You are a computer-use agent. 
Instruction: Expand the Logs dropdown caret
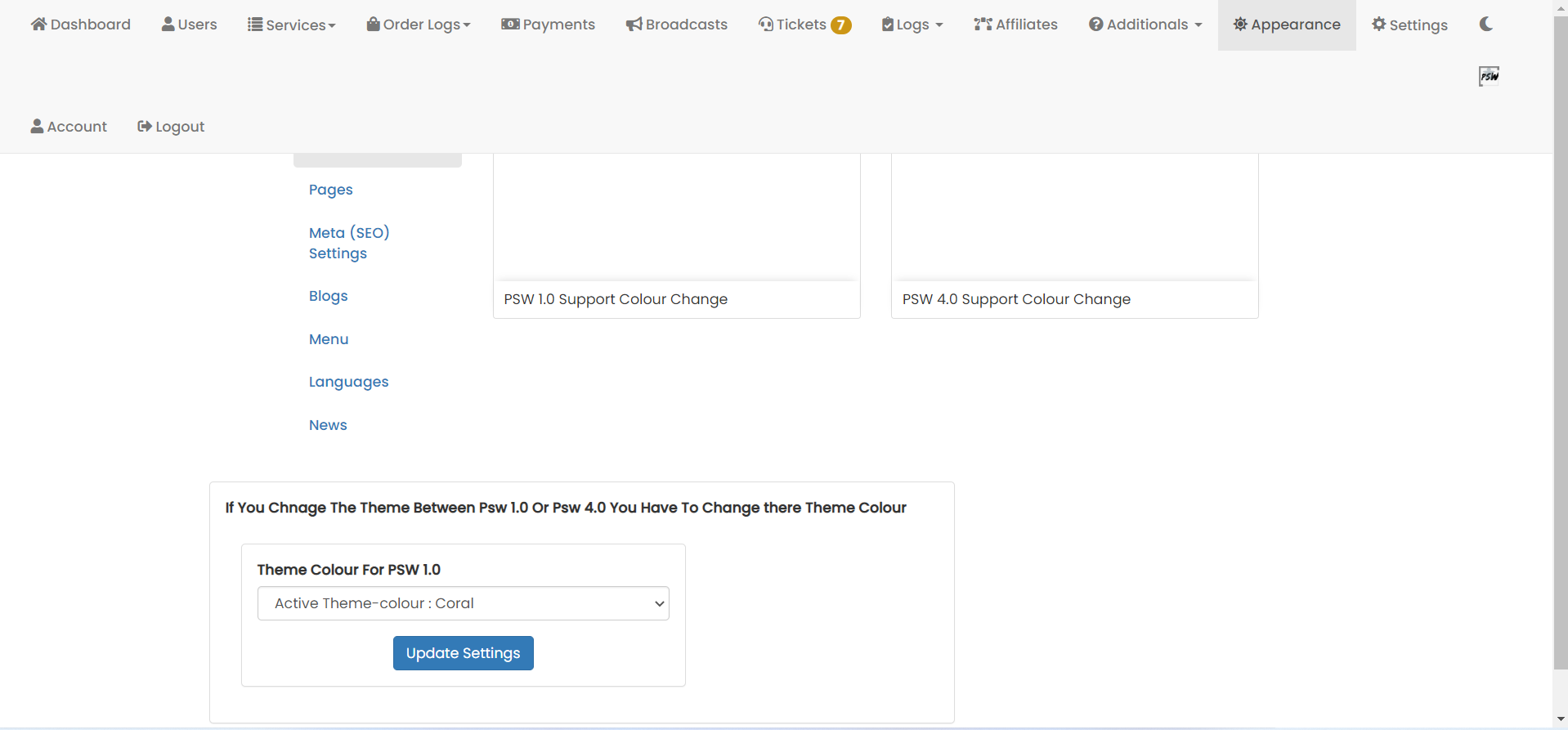click(939, 25)
